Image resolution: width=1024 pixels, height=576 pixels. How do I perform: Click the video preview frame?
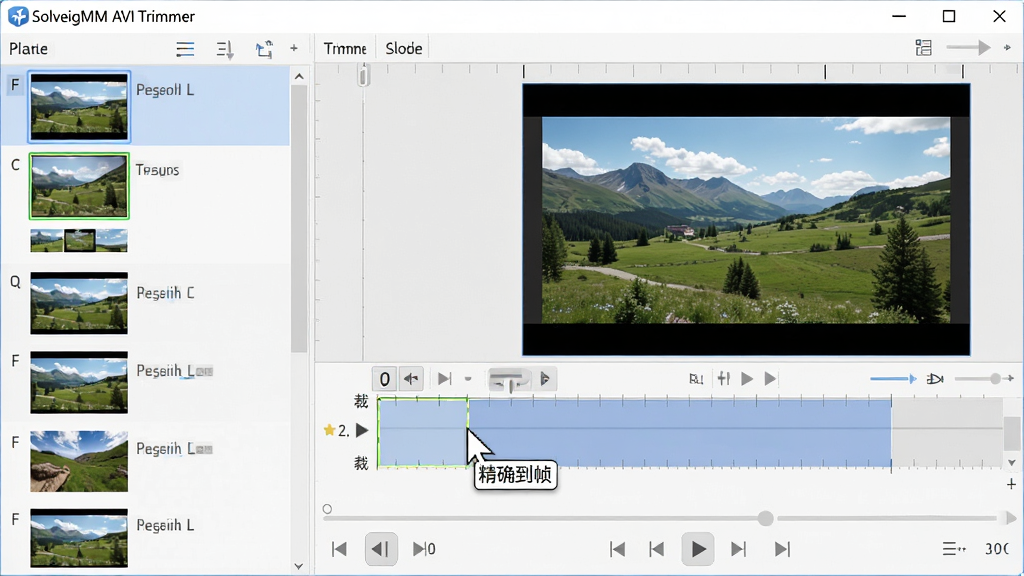746,219
